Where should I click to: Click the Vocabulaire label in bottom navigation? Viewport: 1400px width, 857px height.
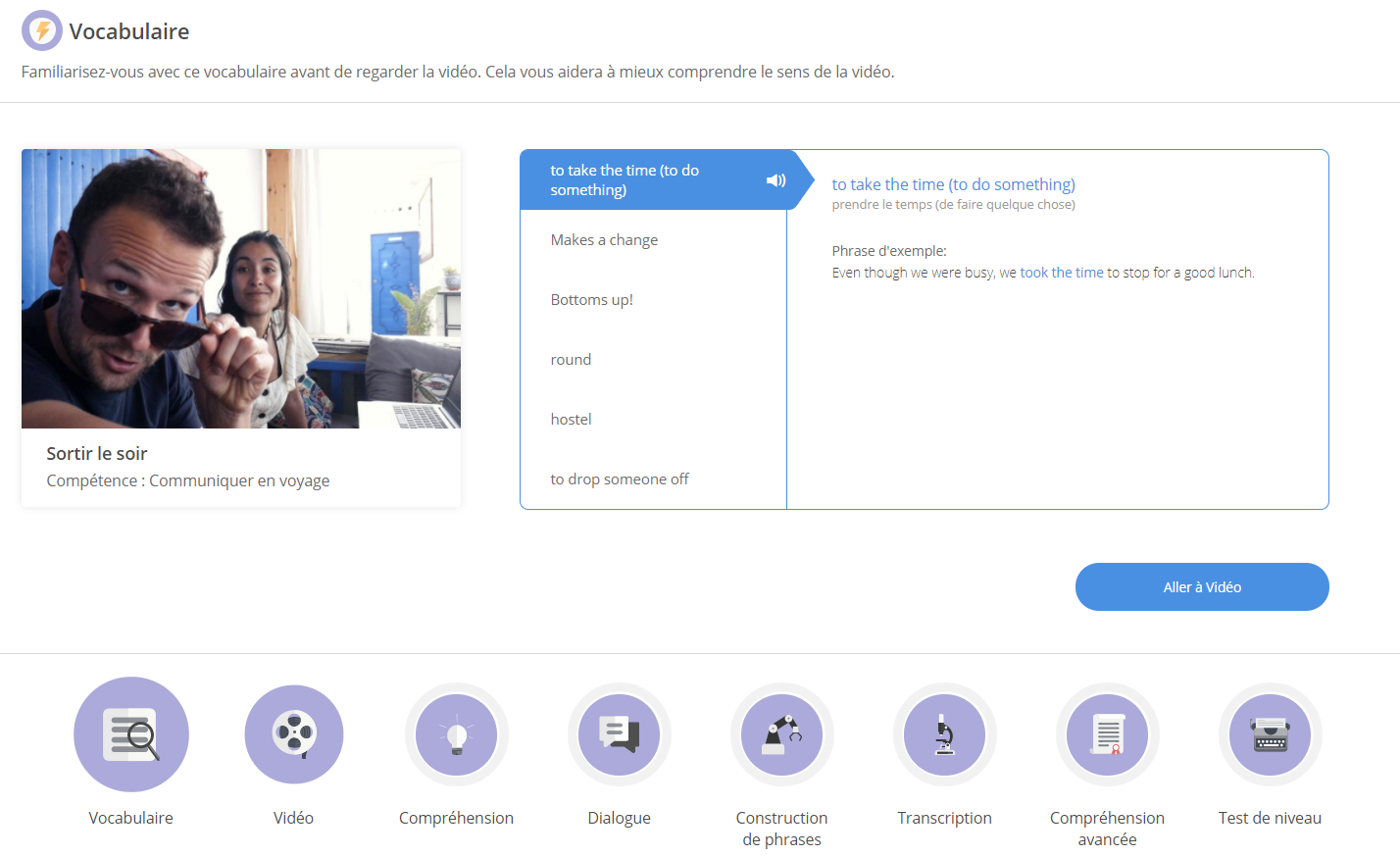click(131, 818)
